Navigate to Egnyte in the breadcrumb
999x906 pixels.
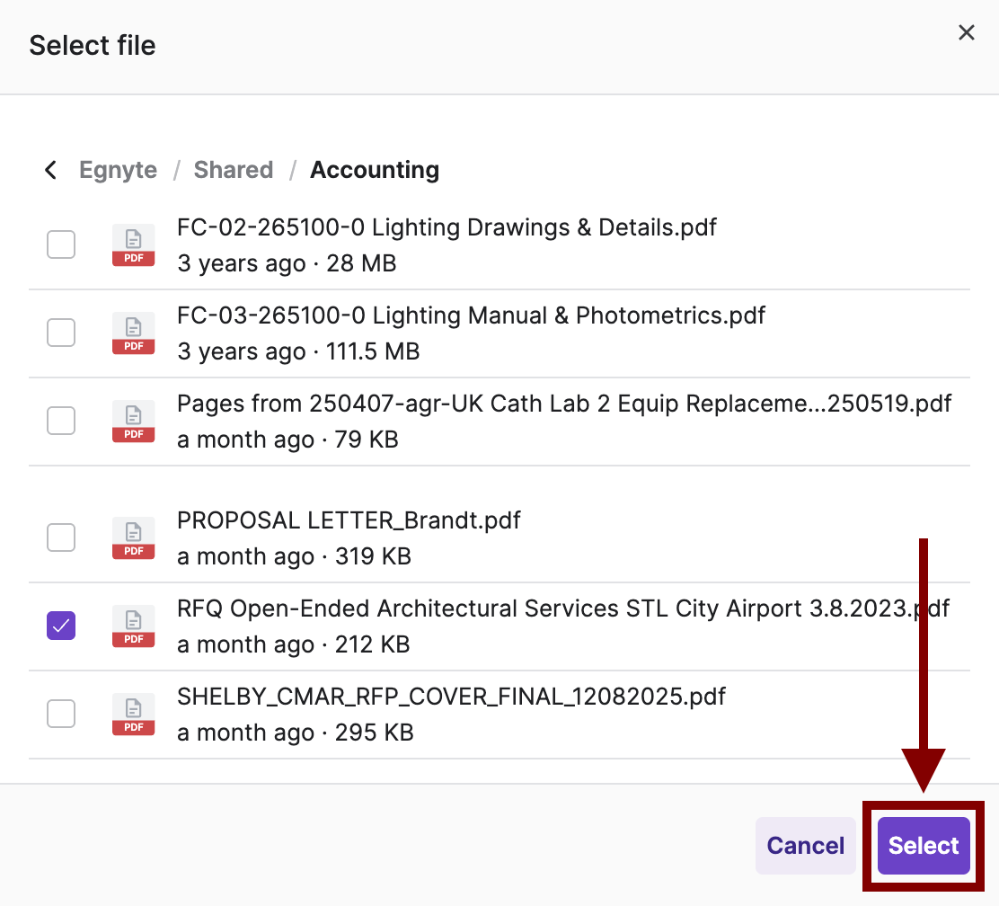[x=118, y=170]
